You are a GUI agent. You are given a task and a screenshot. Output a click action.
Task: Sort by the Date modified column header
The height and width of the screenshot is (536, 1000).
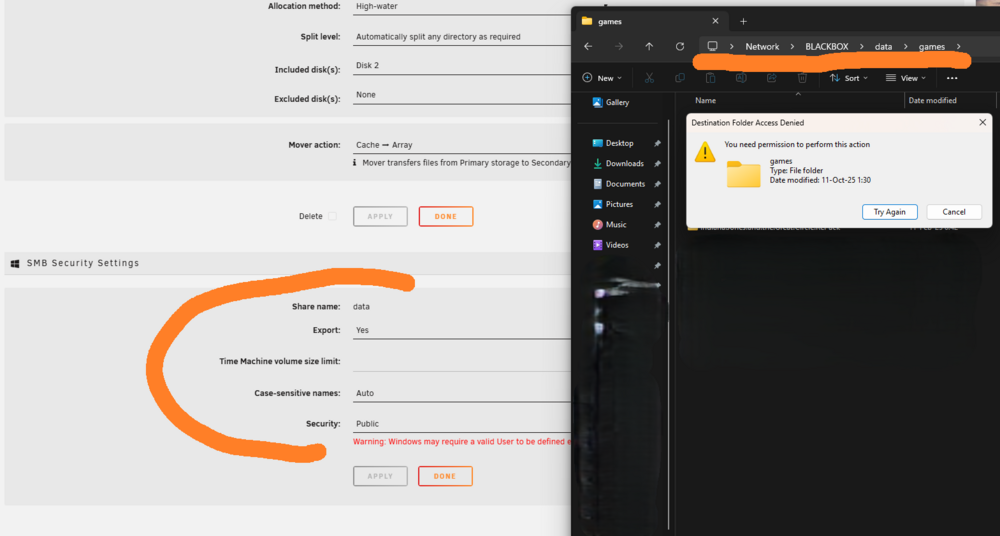tap(932, 101)
